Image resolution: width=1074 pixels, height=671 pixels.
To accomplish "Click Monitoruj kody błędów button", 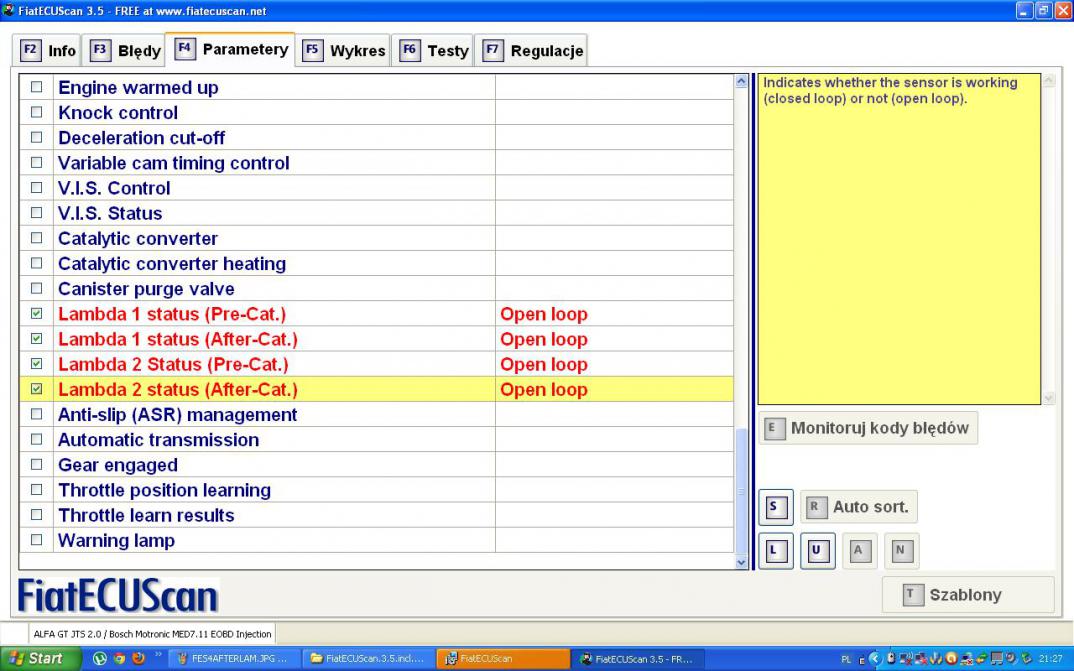I will tap(868, 429).
